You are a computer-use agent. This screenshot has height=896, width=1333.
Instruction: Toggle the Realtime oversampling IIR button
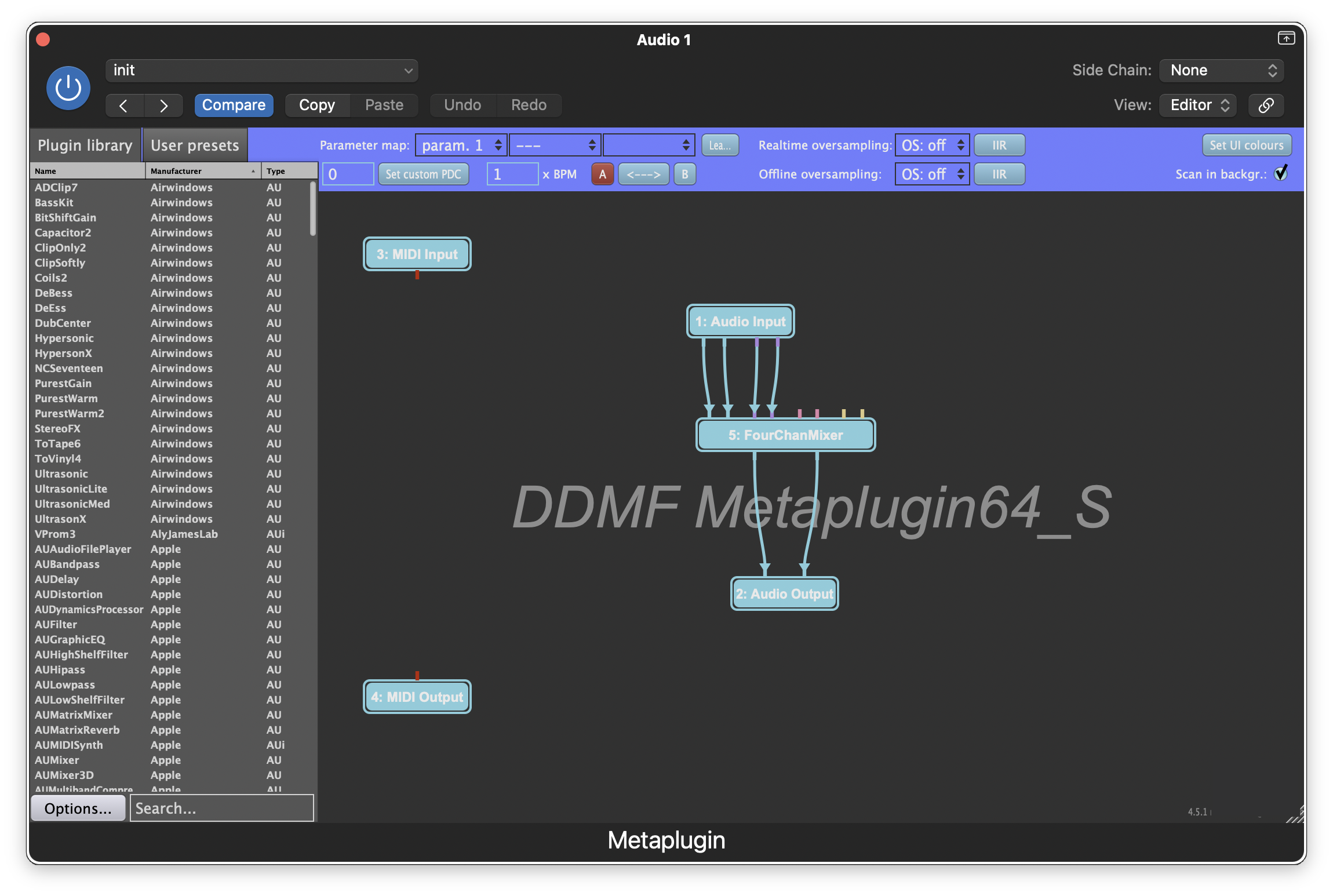point(999,145)
